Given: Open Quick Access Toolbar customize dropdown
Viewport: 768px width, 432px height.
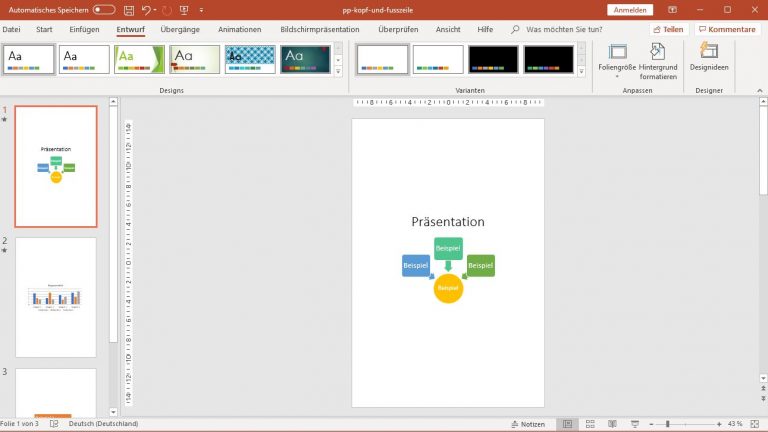Looking at the screenshot, I should [x=201, y=10].
